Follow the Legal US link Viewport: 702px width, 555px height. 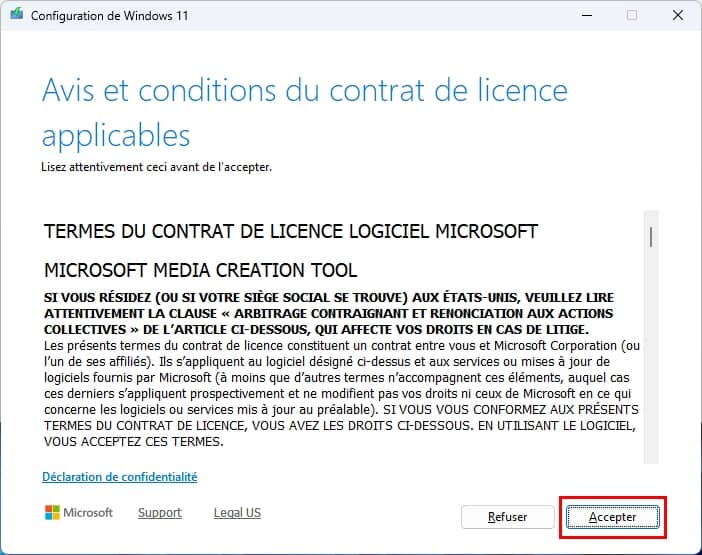[237, 513]
